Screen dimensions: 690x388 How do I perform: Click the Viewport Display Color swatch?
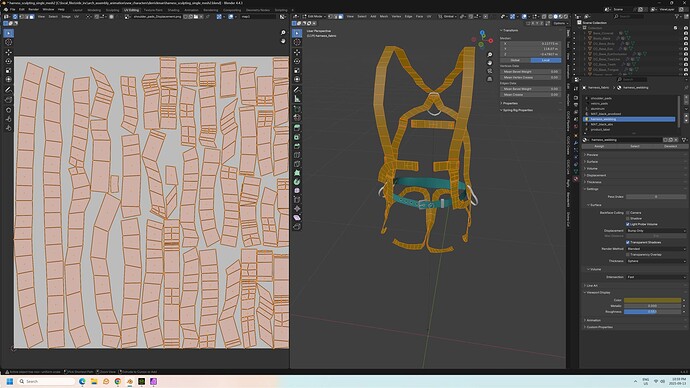coord(653,300)
